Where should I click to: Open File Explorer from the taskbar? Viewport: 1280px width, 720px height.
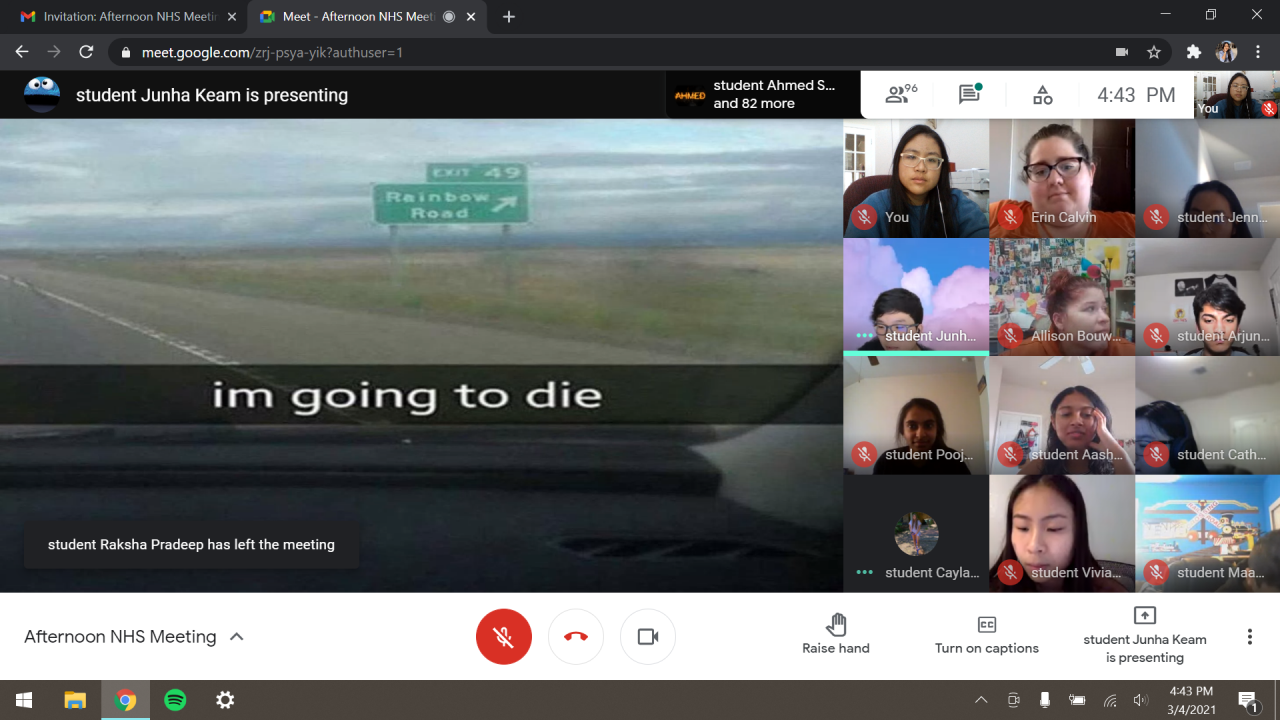pyautogui.click(x=75, y=700)
